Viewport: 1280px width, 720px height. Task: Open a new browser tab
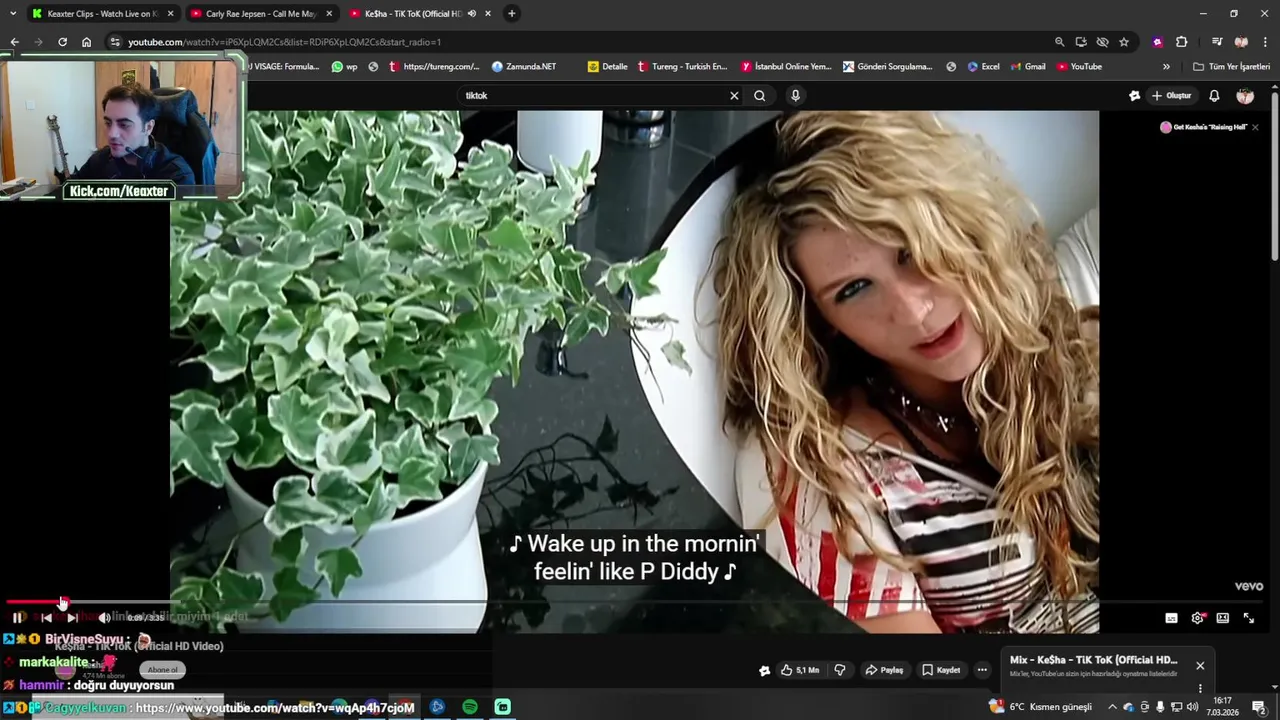[x=511, y=14]
